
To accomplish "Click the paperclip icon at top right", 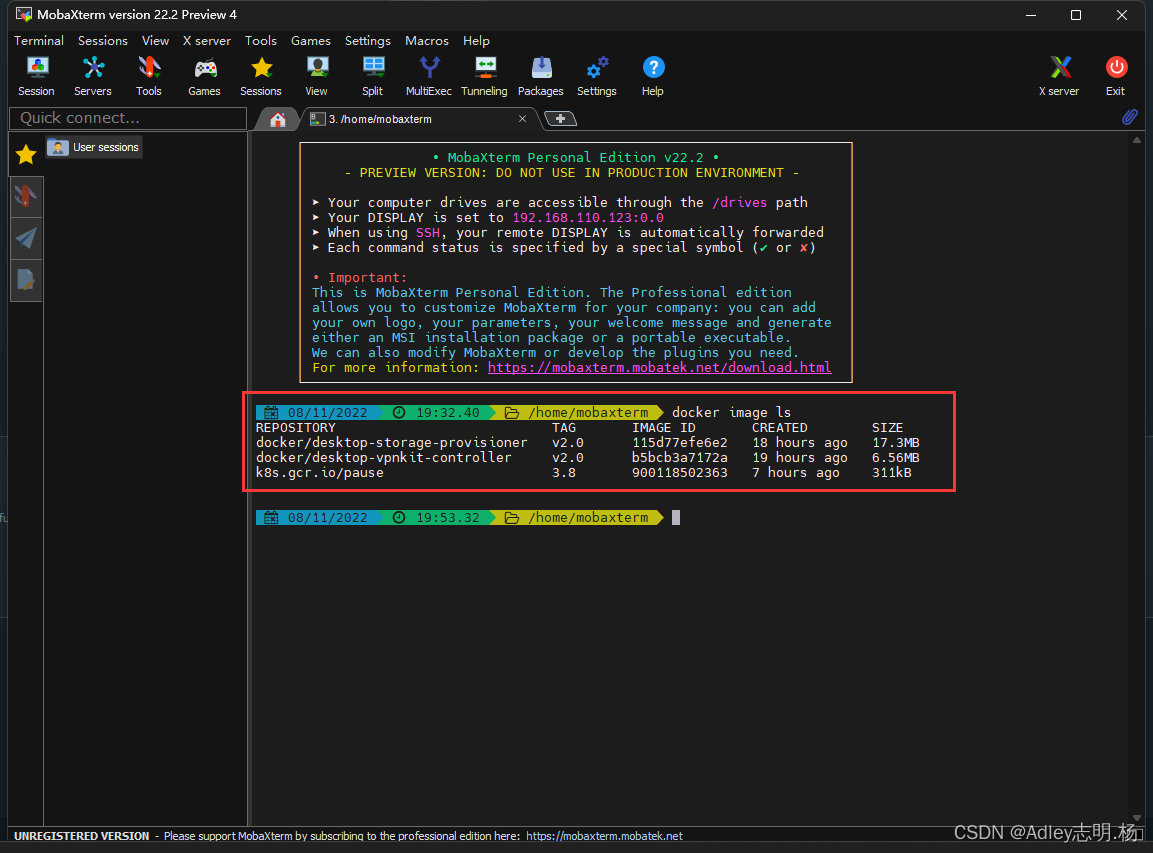I will click(1129, 117).
